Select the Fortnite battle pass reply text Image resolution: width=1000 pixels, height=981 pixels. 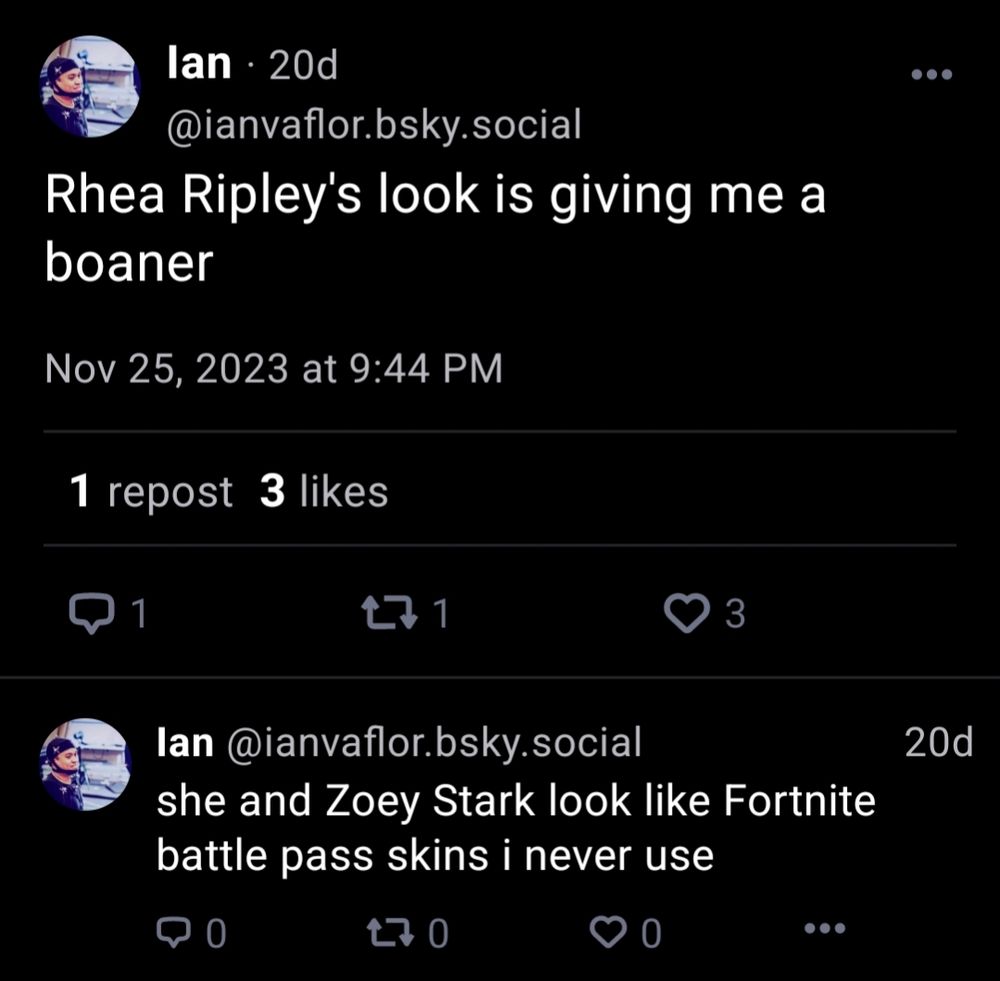[515, 828]
